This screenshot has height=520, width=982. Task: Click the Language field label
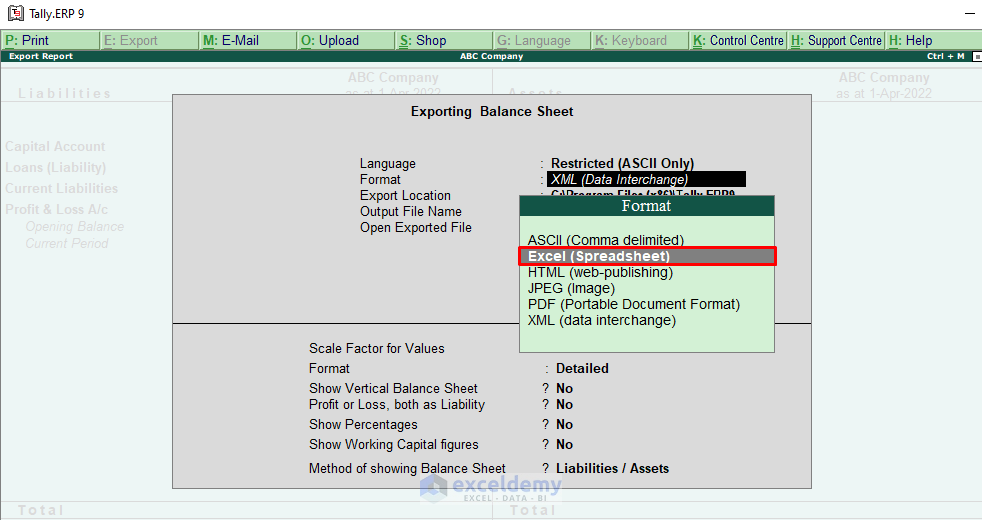tap(388, 164)
